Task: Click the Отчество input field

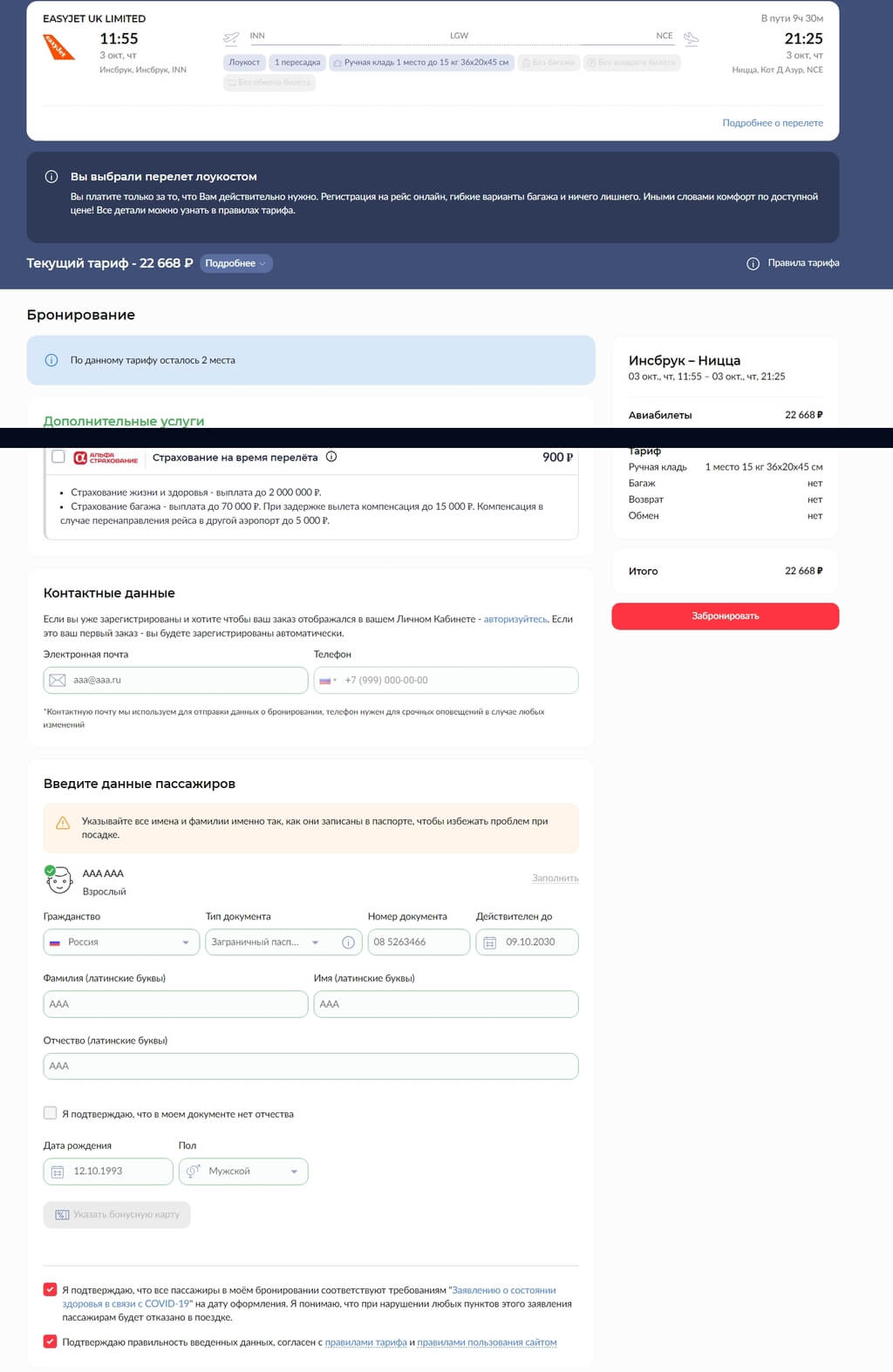Action: [x=310, y=1066]
